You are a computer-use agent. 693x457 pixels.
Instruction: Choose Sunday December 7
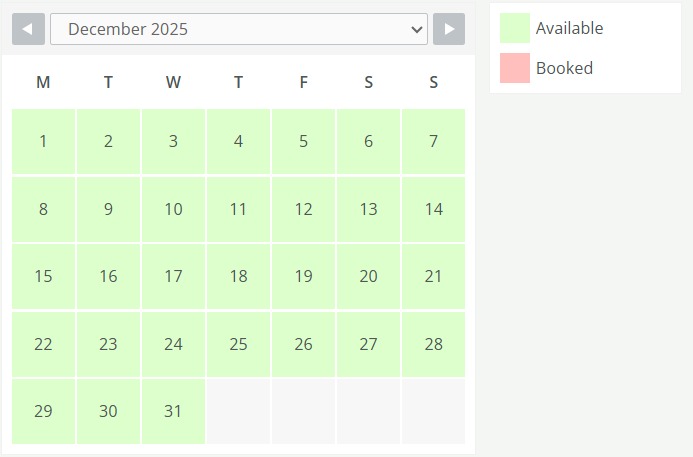pos(433,141)
